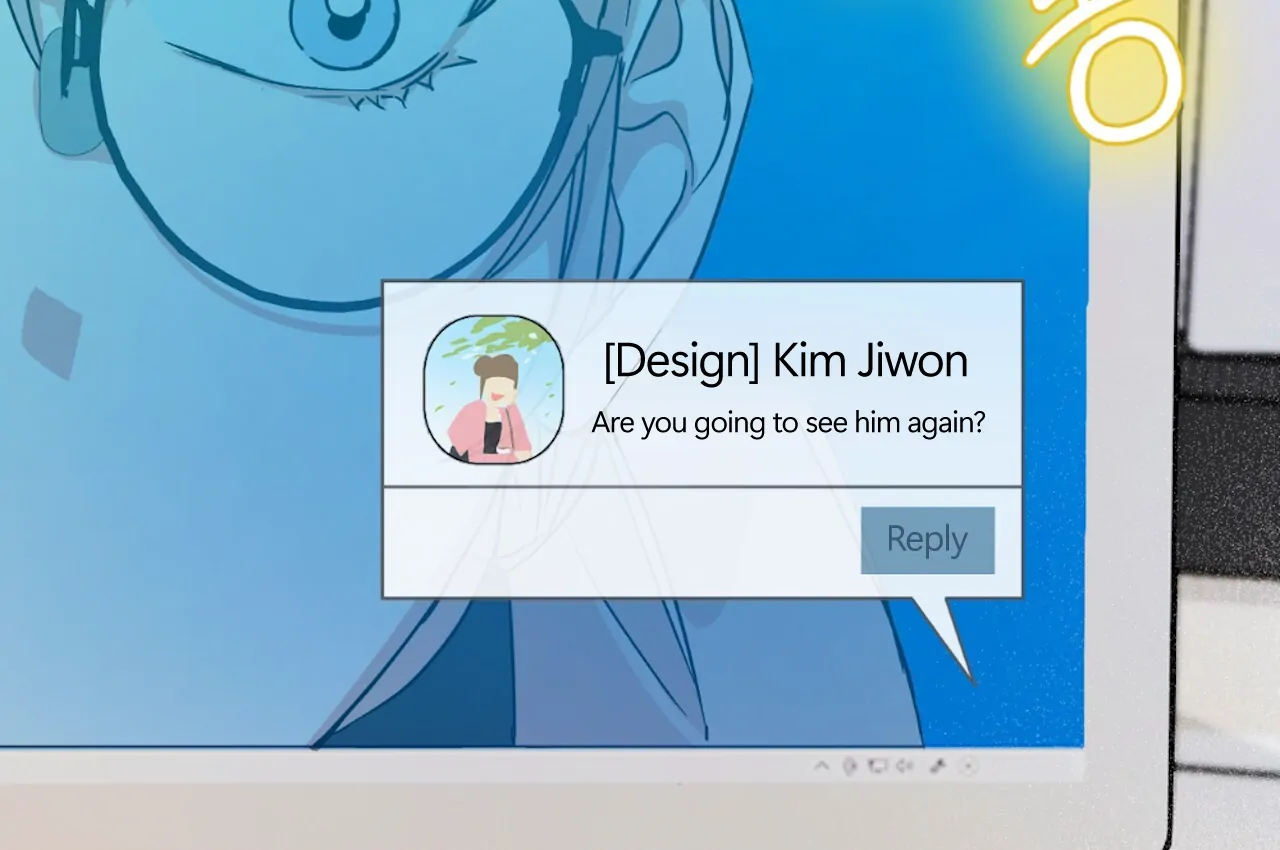Image resolution: width=1280 pixels, height=850 pixels.
Task: Click the sender name [Design] Kim Jiwon
Action: tap(786, 361)
